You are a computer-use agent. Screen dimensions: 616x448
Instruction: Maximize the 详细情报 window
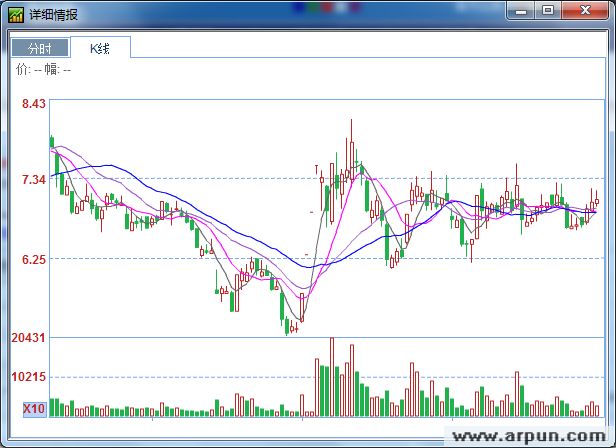pos(547,10)
